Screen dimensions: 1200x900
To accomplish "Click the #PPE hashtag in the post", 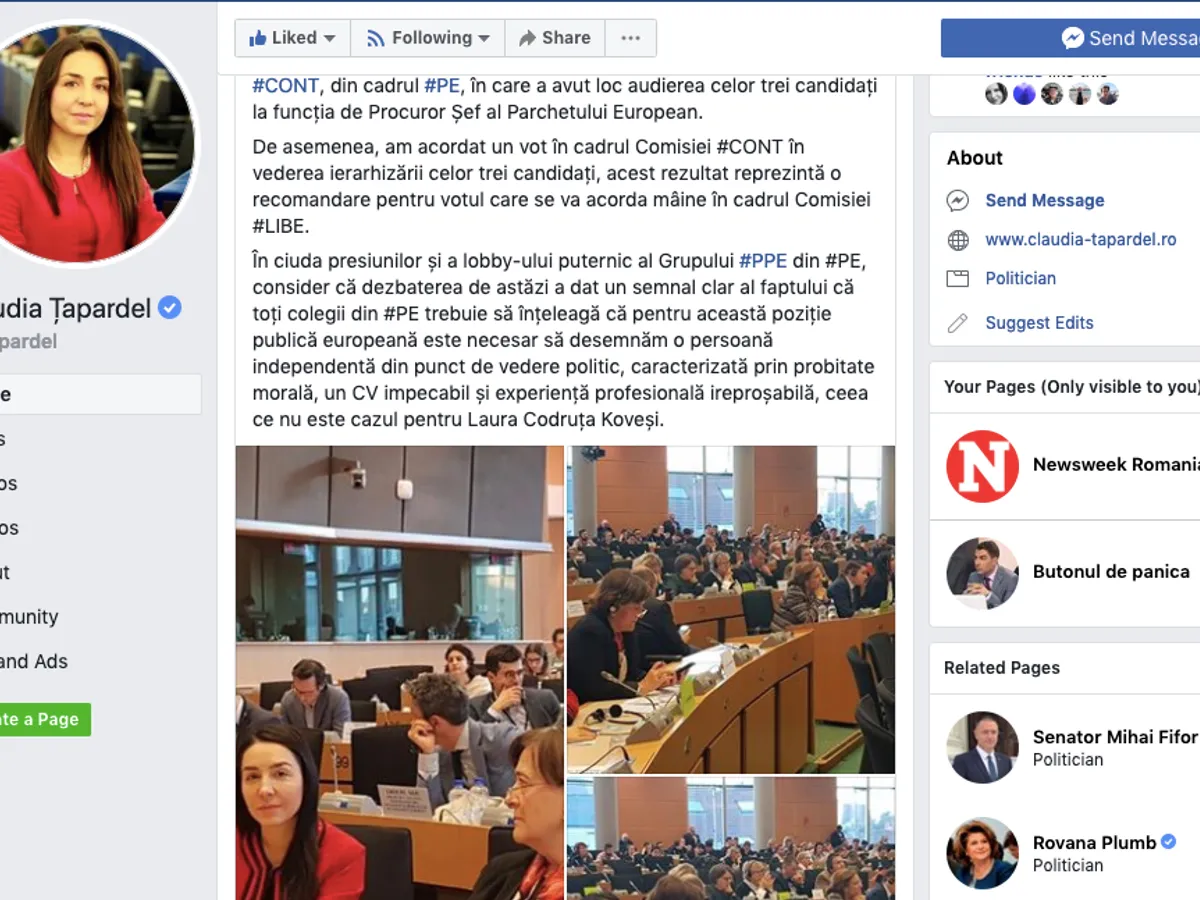I will coord(763,261).
